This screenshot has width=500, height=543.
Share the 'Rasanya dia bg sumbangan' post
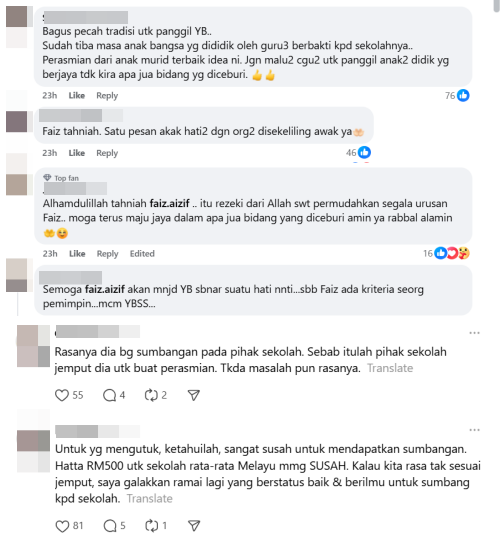click(x=194, y=395)
